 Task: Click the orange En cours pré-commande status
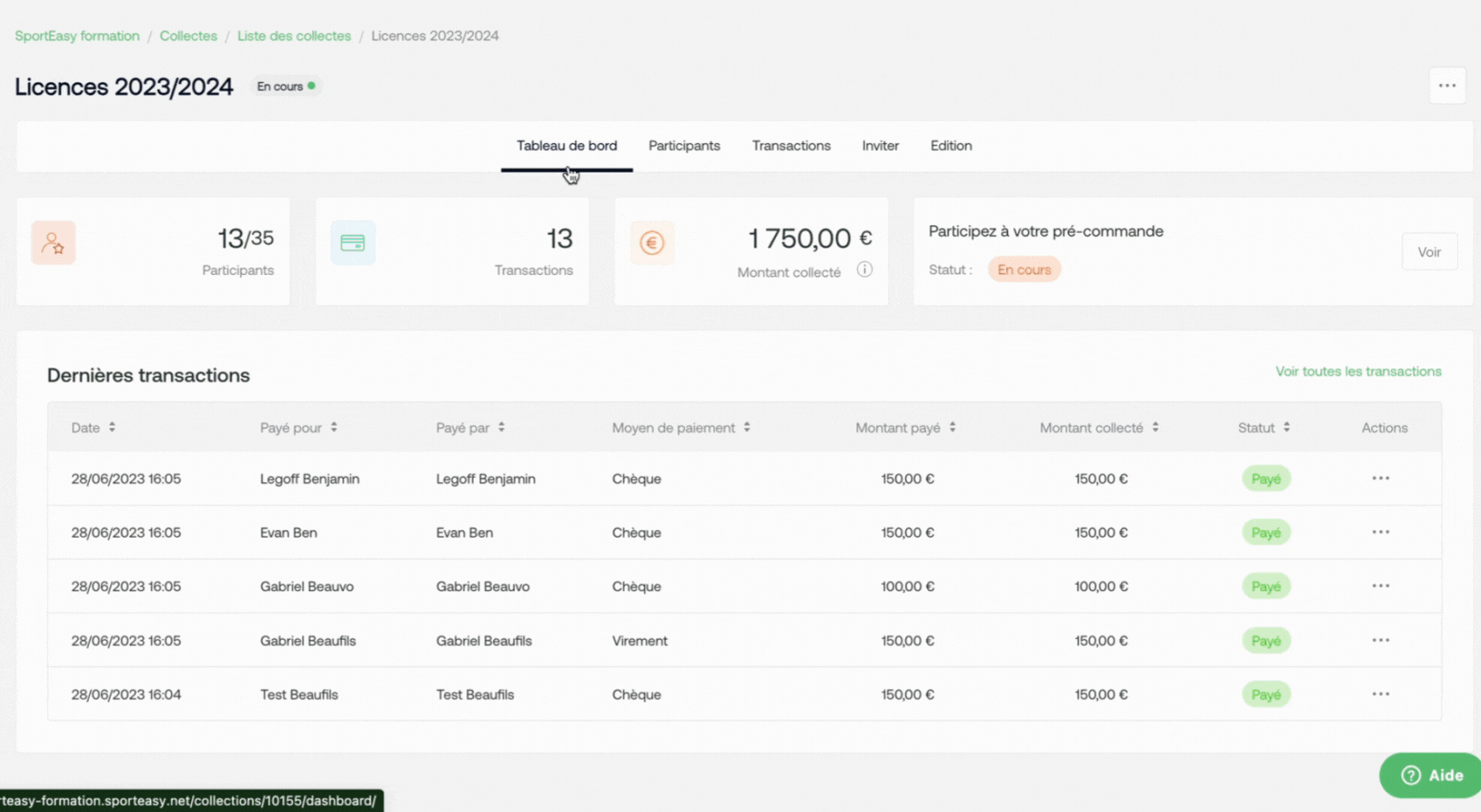[1024, 270]
